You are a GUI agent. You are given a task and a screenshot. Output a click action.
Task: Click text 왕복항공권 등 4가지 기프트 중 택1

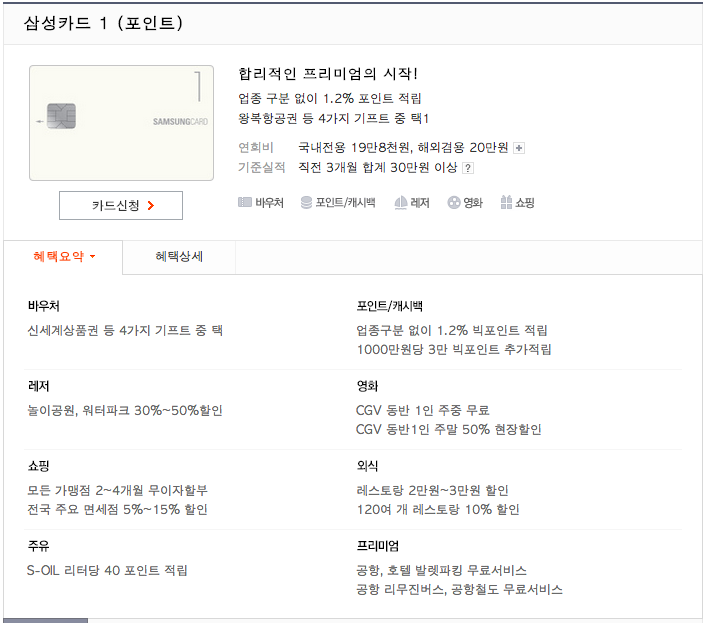click(334, 118)
